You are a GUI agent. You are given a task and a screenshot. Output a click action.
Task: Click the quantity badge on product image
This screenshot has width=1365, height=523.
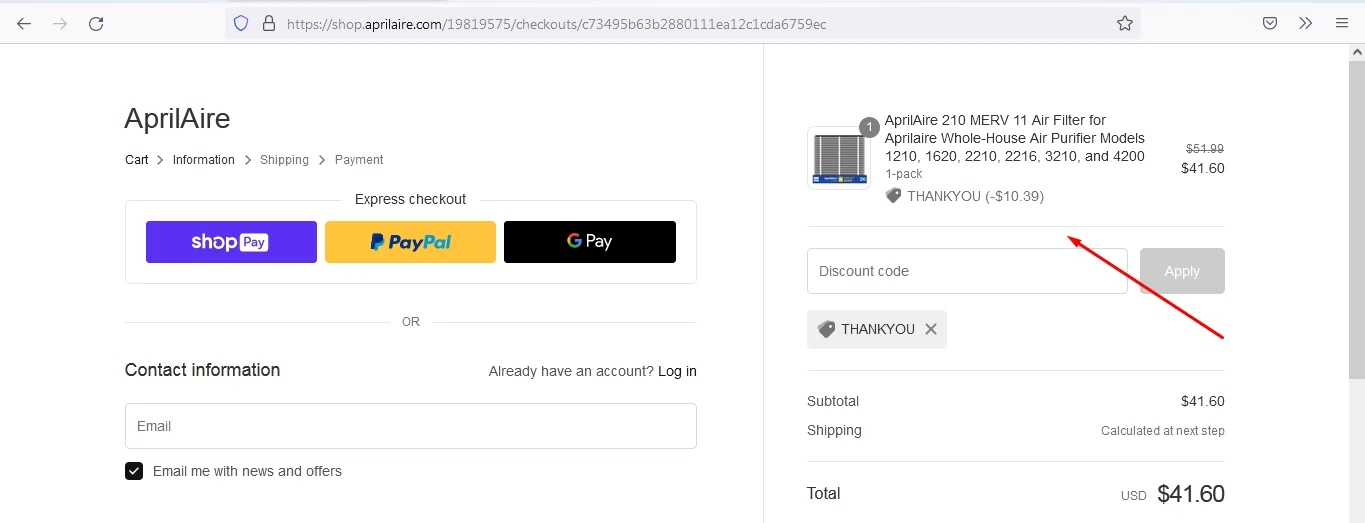(869, 127)
